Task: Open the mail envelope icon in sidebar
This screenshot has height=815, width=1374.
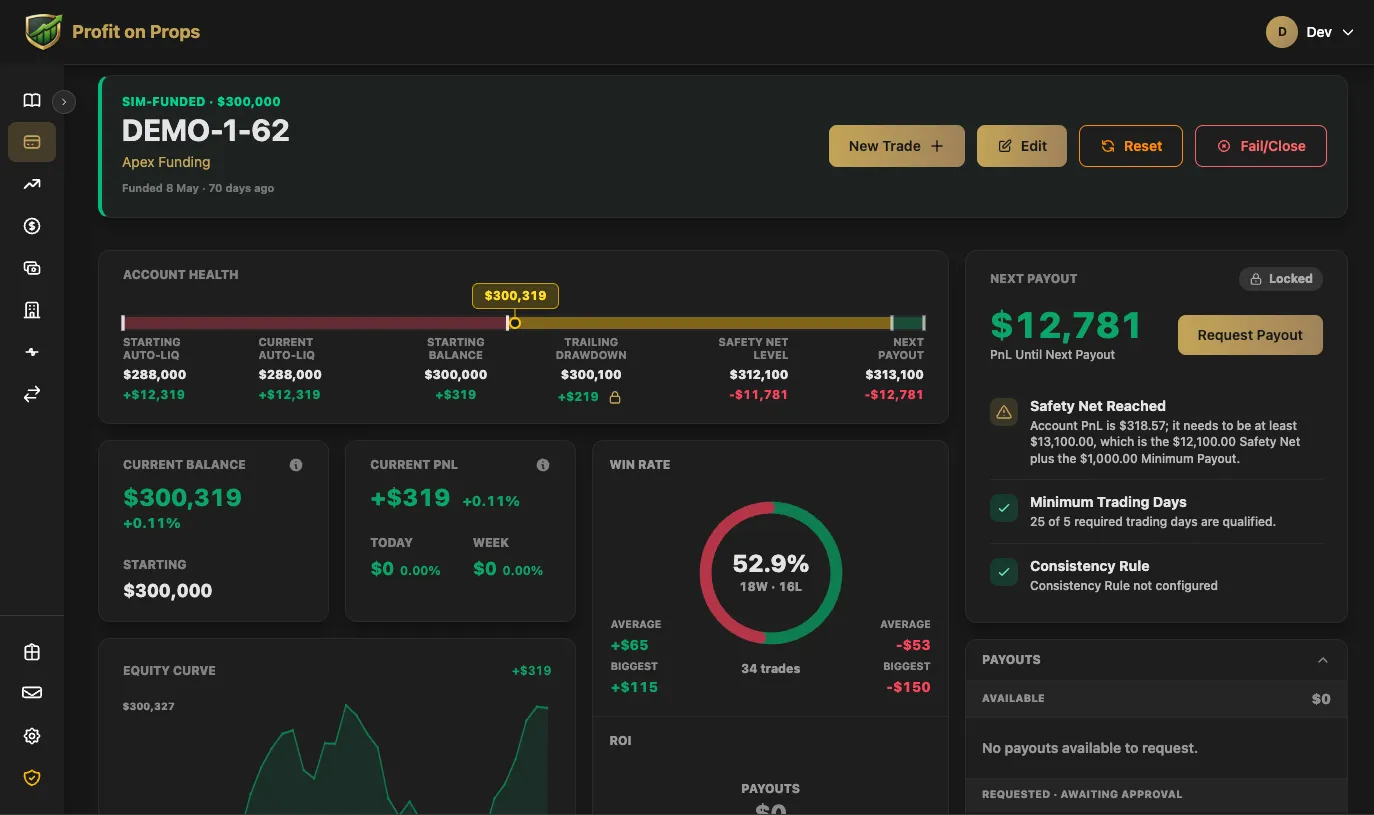Action: tap(32, 693)
